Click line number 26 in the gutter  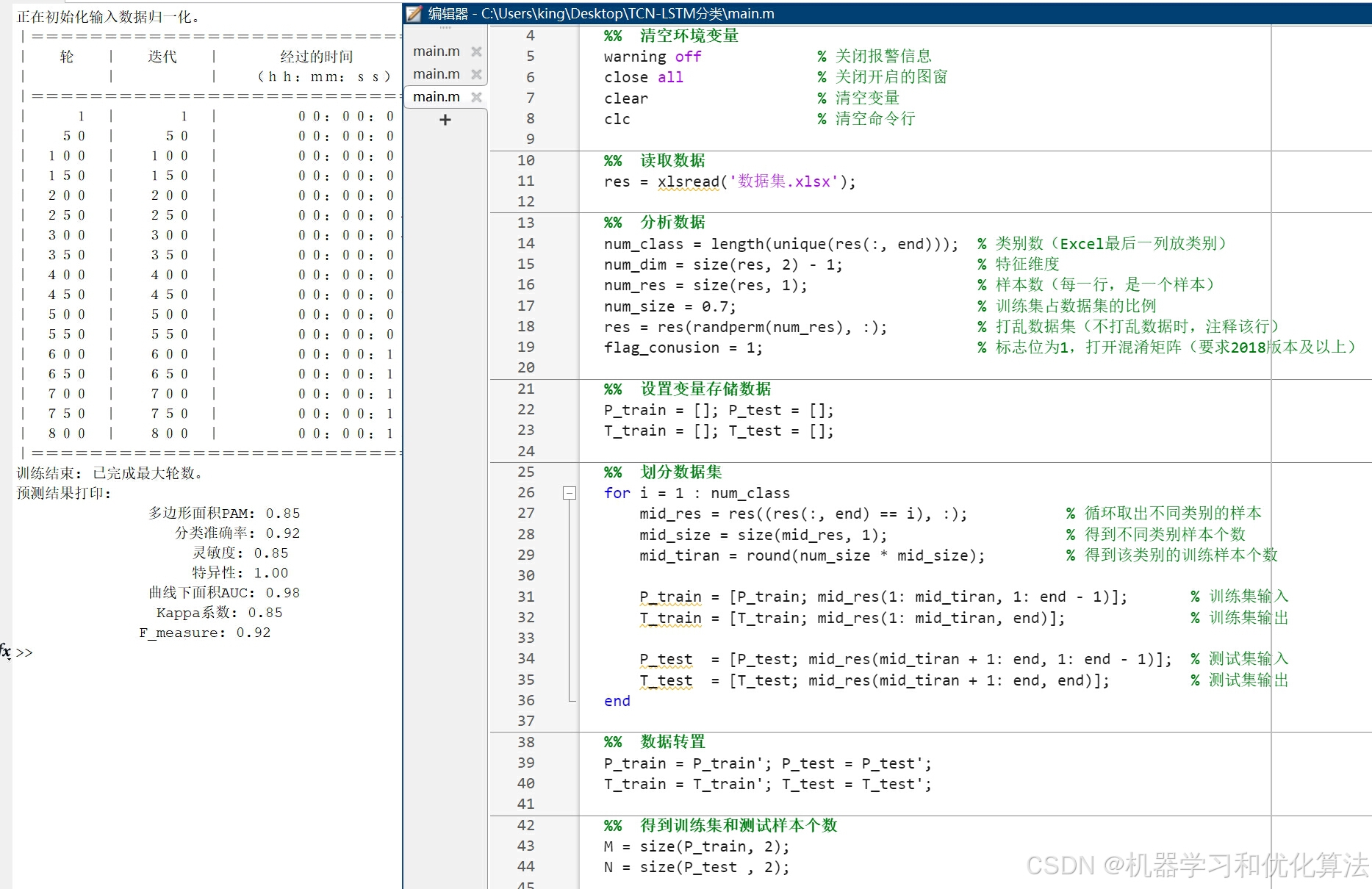pyautogui.click(x=526, y=492)
